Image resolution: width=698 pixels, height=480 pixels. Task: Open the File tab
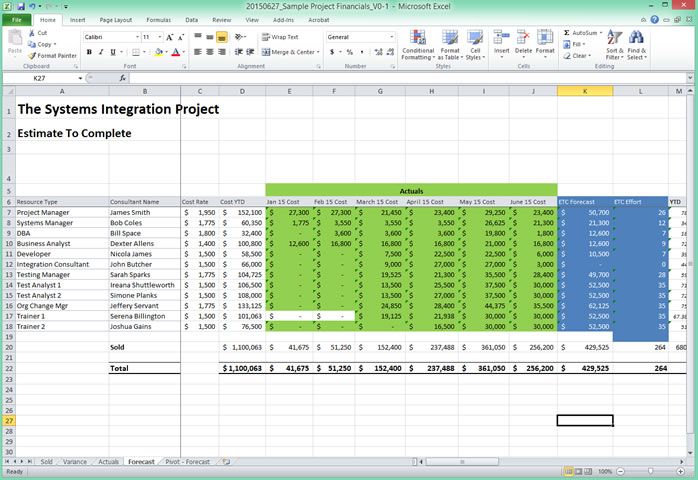16,20
